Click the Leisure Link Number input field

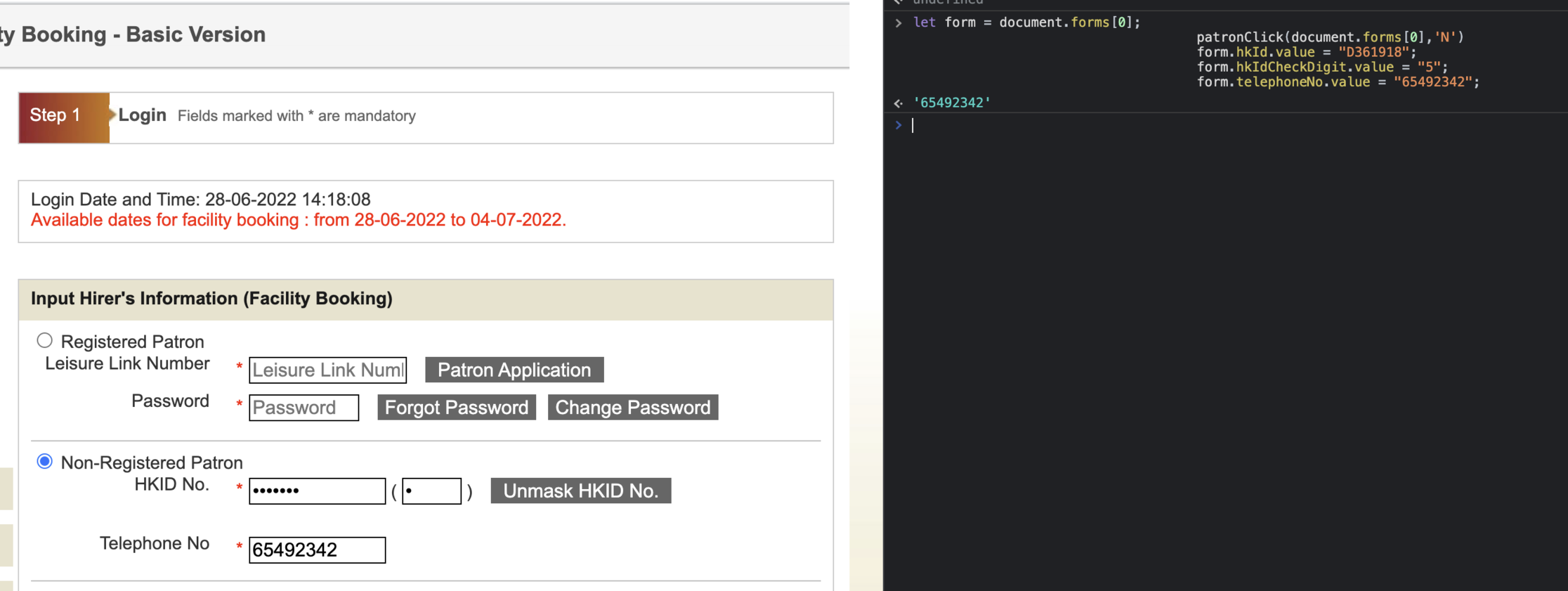tap(327, 370)
